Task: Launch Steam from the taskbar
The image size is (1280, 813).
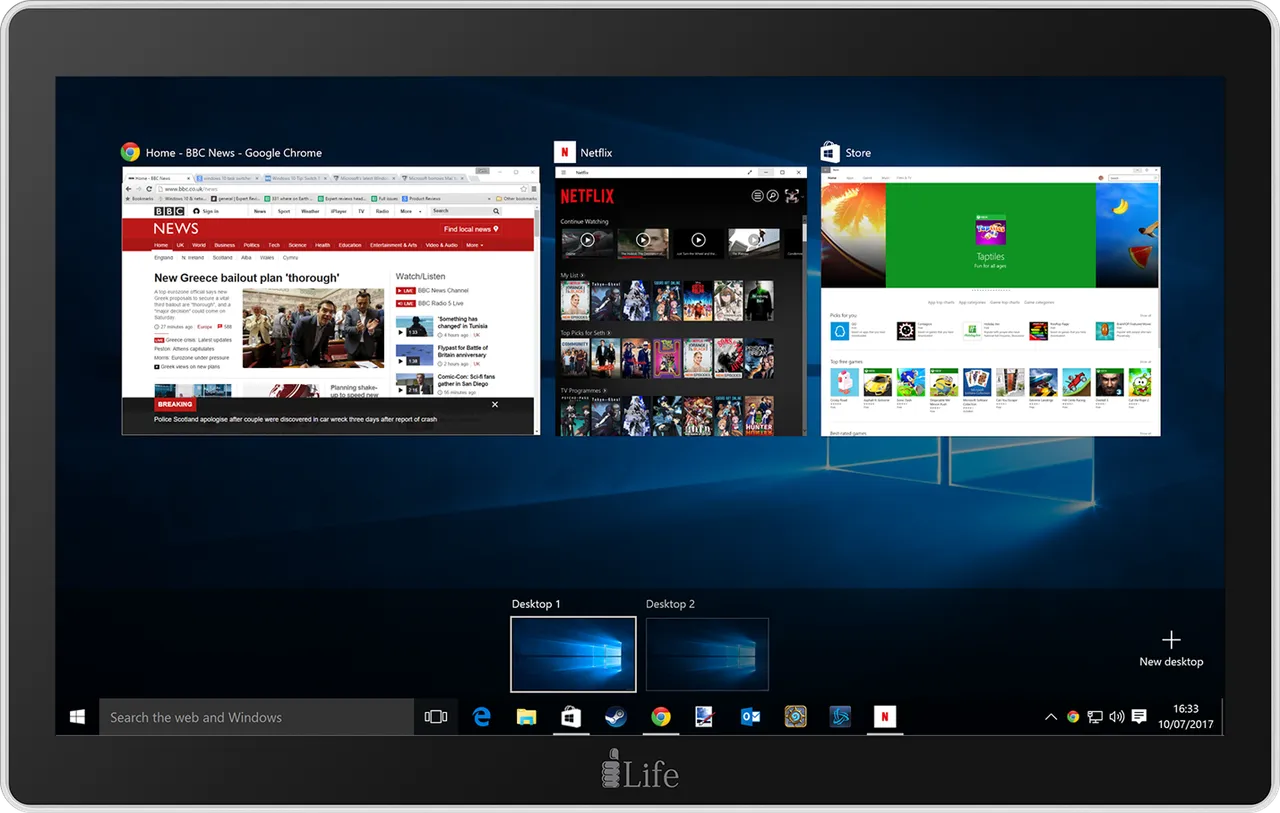Action: 616,716
